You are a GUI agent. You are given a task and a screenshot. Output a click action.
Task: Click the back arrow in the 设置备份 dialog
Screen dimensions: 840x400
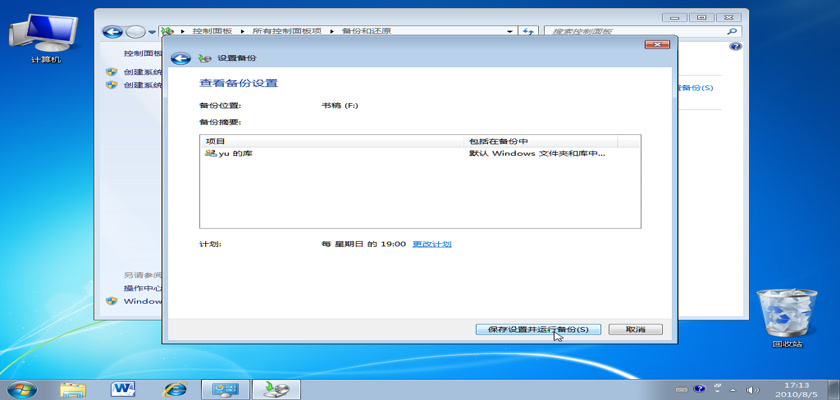click(x=181, y=59)
